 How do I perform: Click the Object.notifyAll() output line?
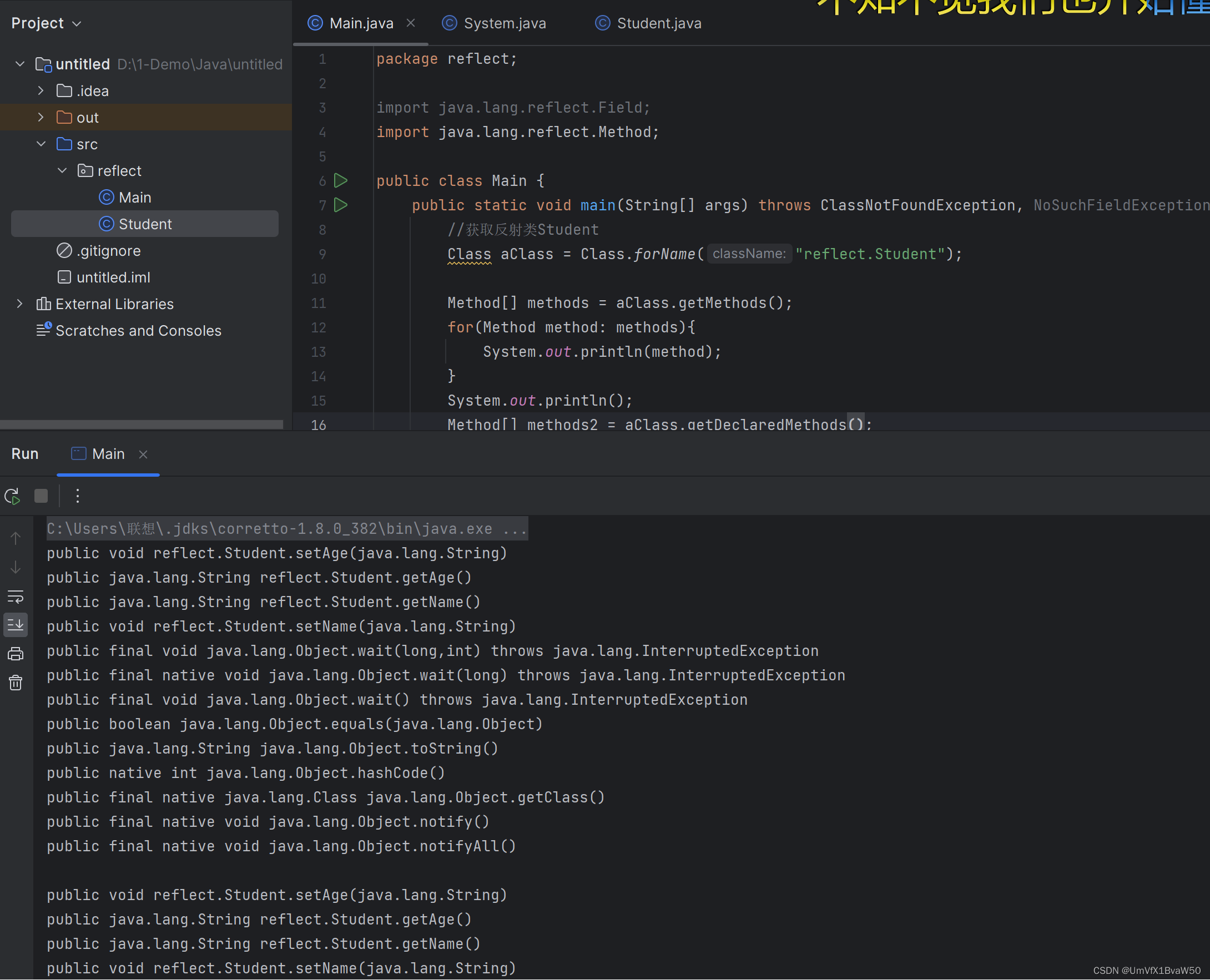(x=281, y=847)
